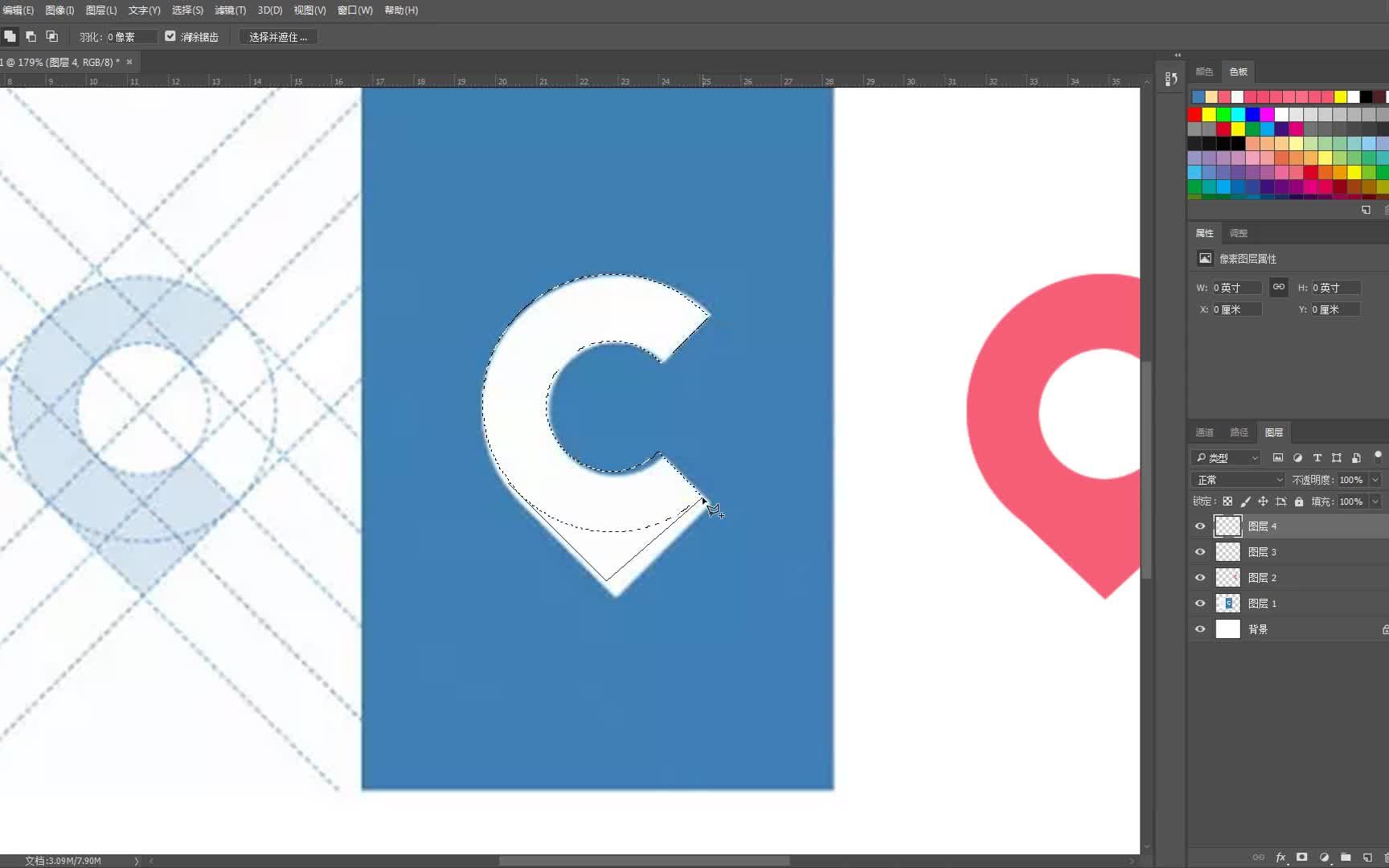Select the add to selection mode icon
This screenshot has height=868, width=1389.
pyautogui.click(x=10, y=36)
